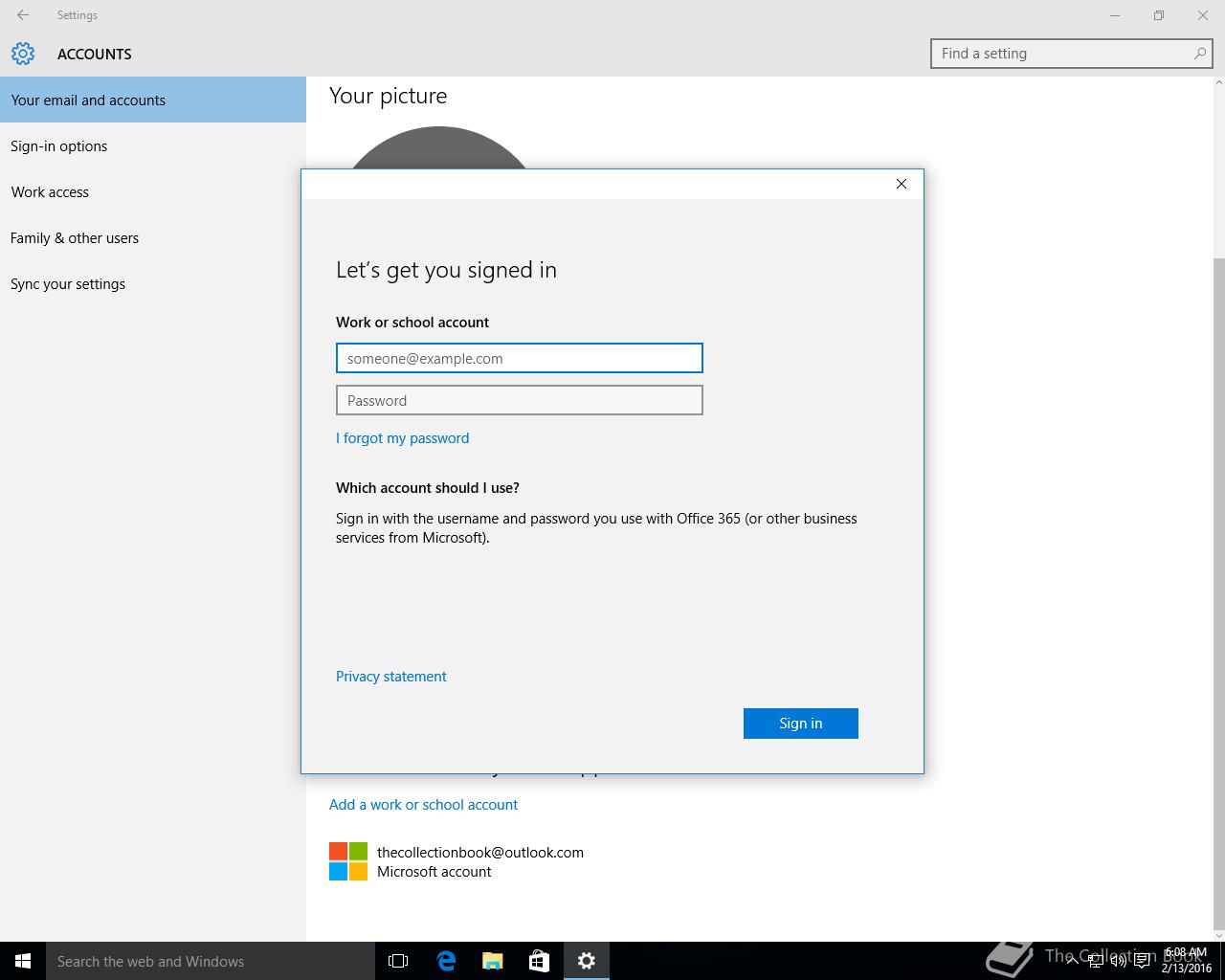Close the Settings window
Screen dimensions: 1225x980
[x=1203, y=15]
